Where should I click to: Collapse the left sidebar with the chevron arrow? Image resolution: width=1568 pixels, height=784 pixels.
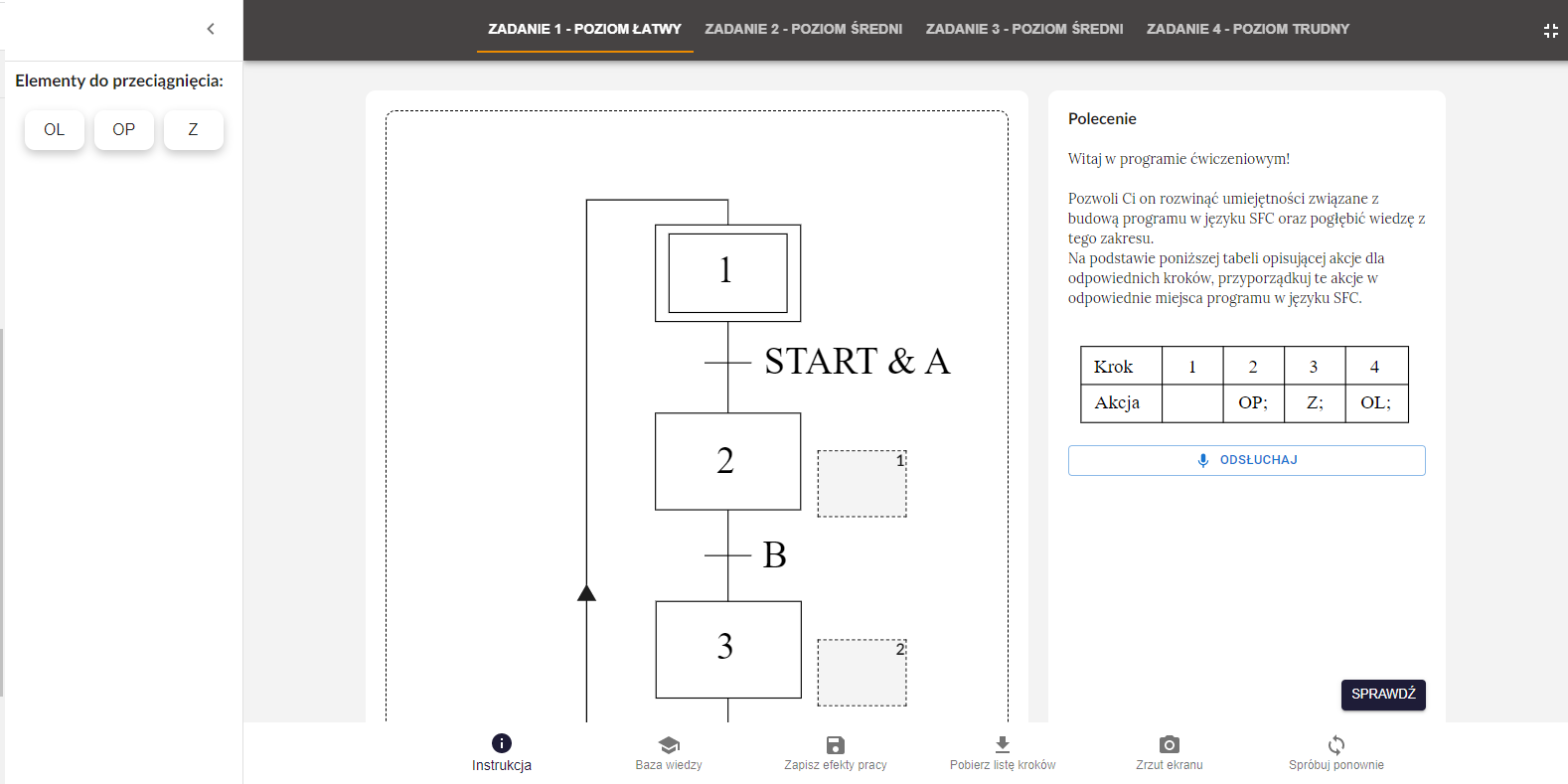coord(211,29)
